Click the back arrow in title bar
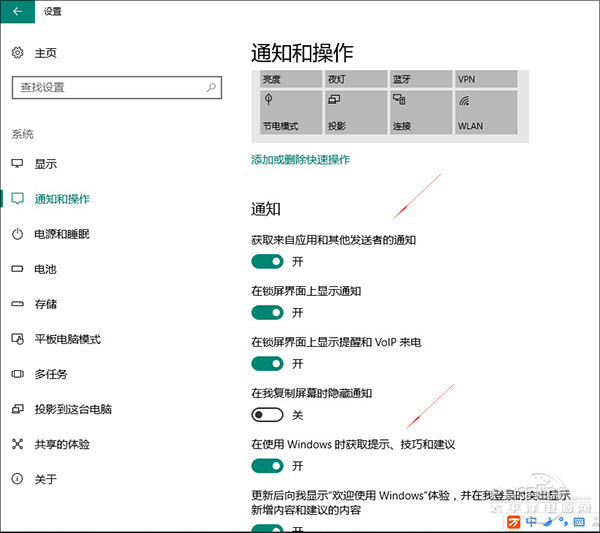Screen dimensions: 600x533 click(17, 12)
